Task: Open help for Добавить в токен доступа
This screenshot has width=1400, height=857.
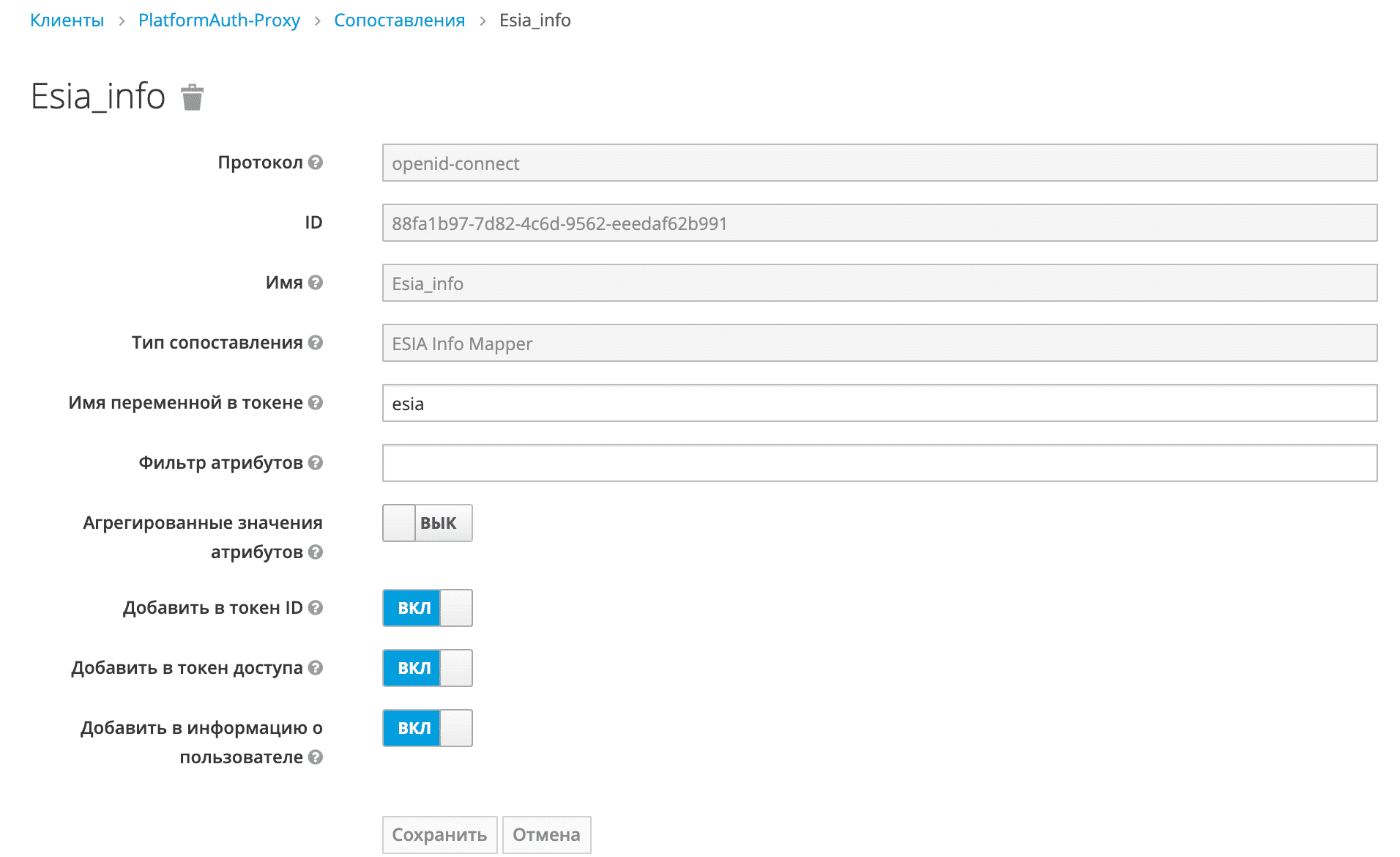Action: pyautogui.click(x=317, y=667)
